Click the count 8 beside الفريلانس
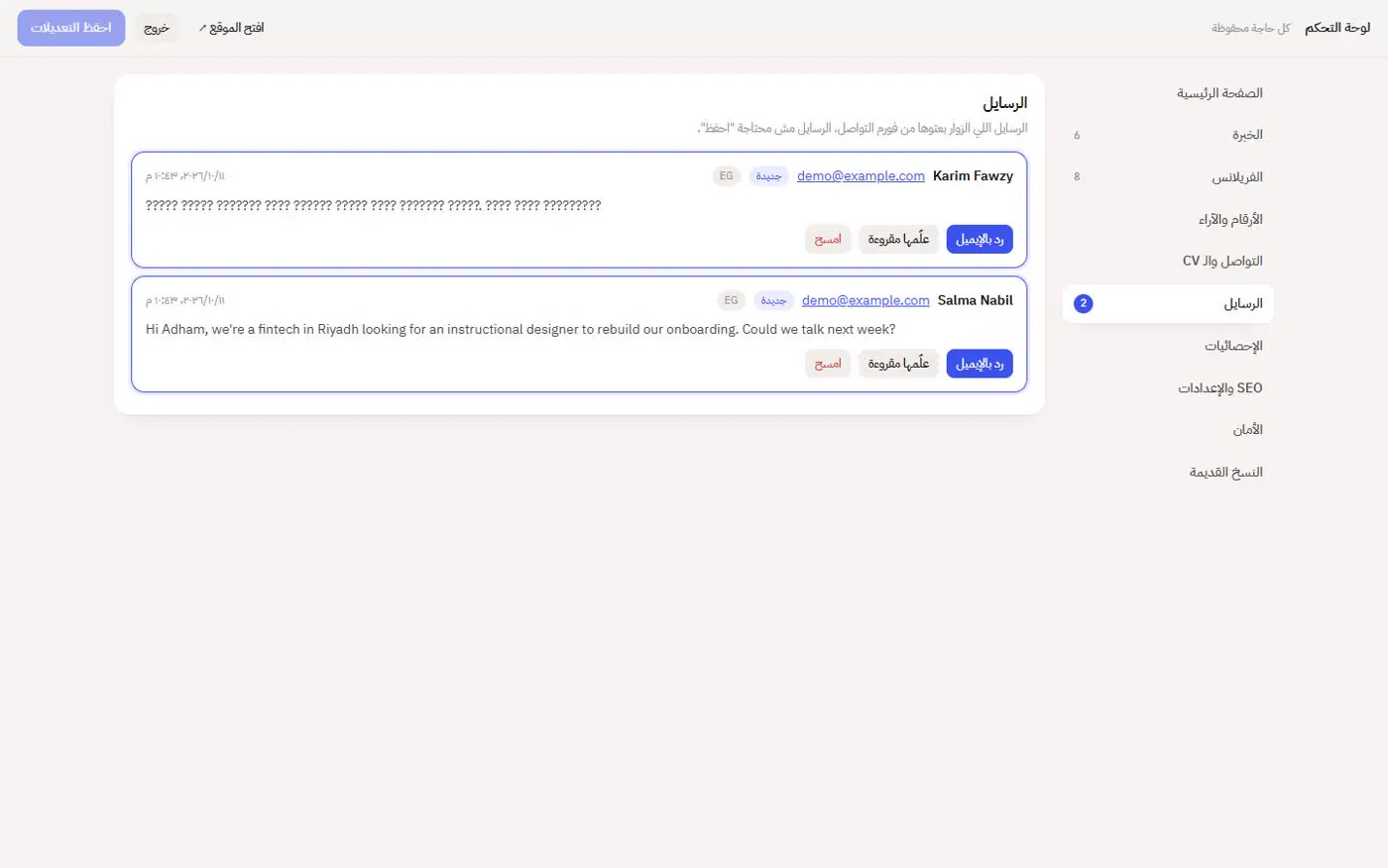Viewport: 1388px width, 868px height. coord(1077,177)
